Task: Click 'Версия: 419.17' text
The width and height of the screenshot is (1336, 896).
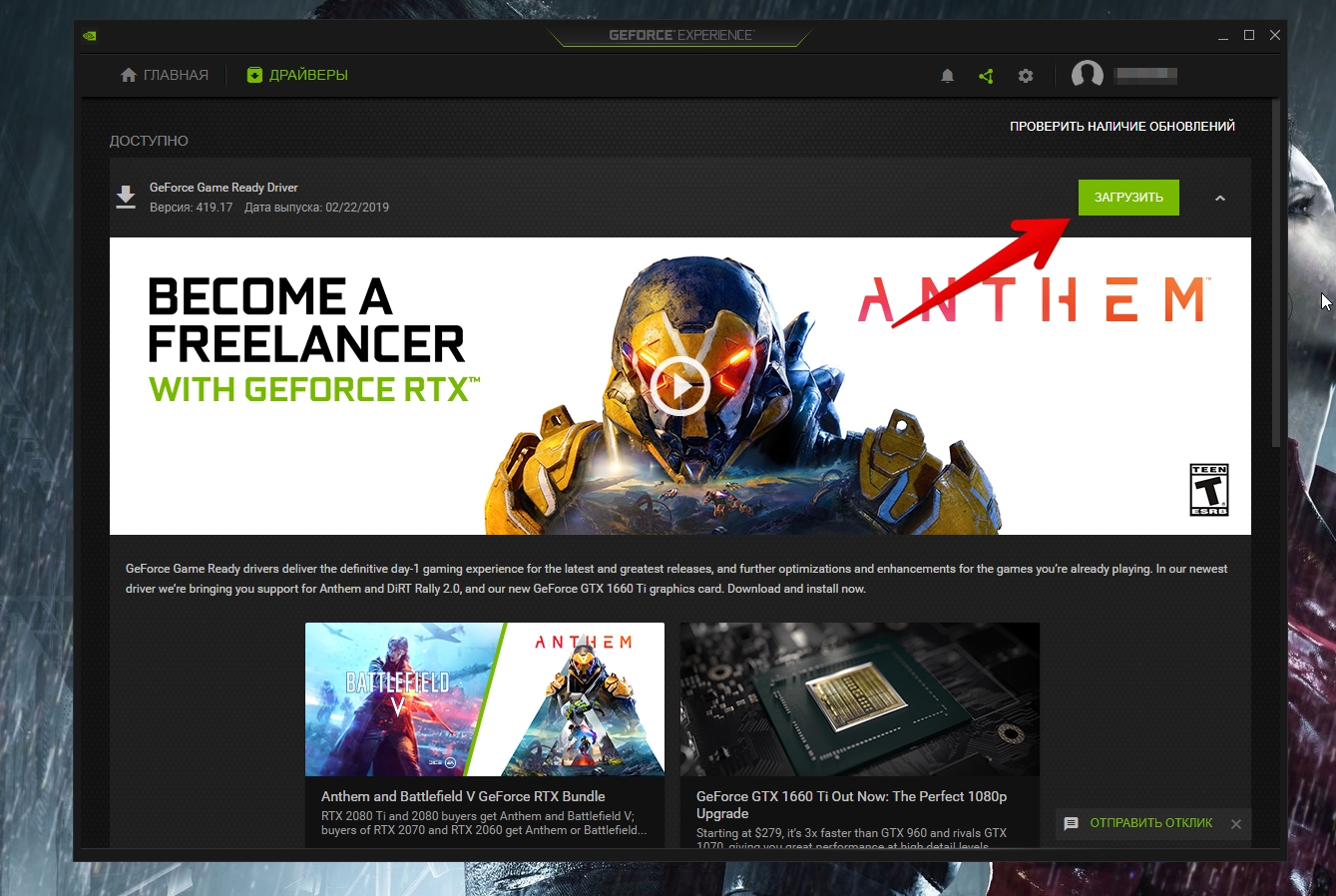Action: coord(191,208)
